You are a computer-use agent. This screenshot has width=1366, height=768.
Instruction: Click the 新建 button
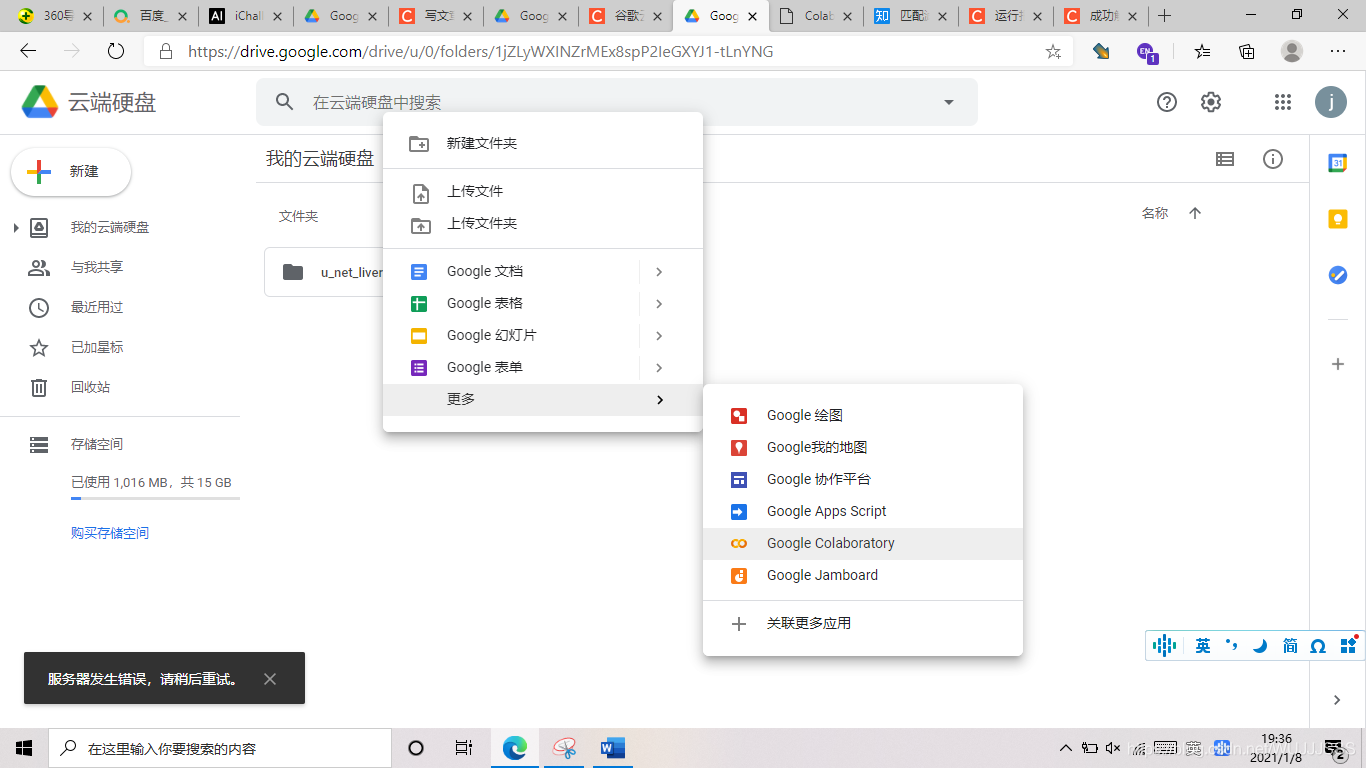coord(71,172)
